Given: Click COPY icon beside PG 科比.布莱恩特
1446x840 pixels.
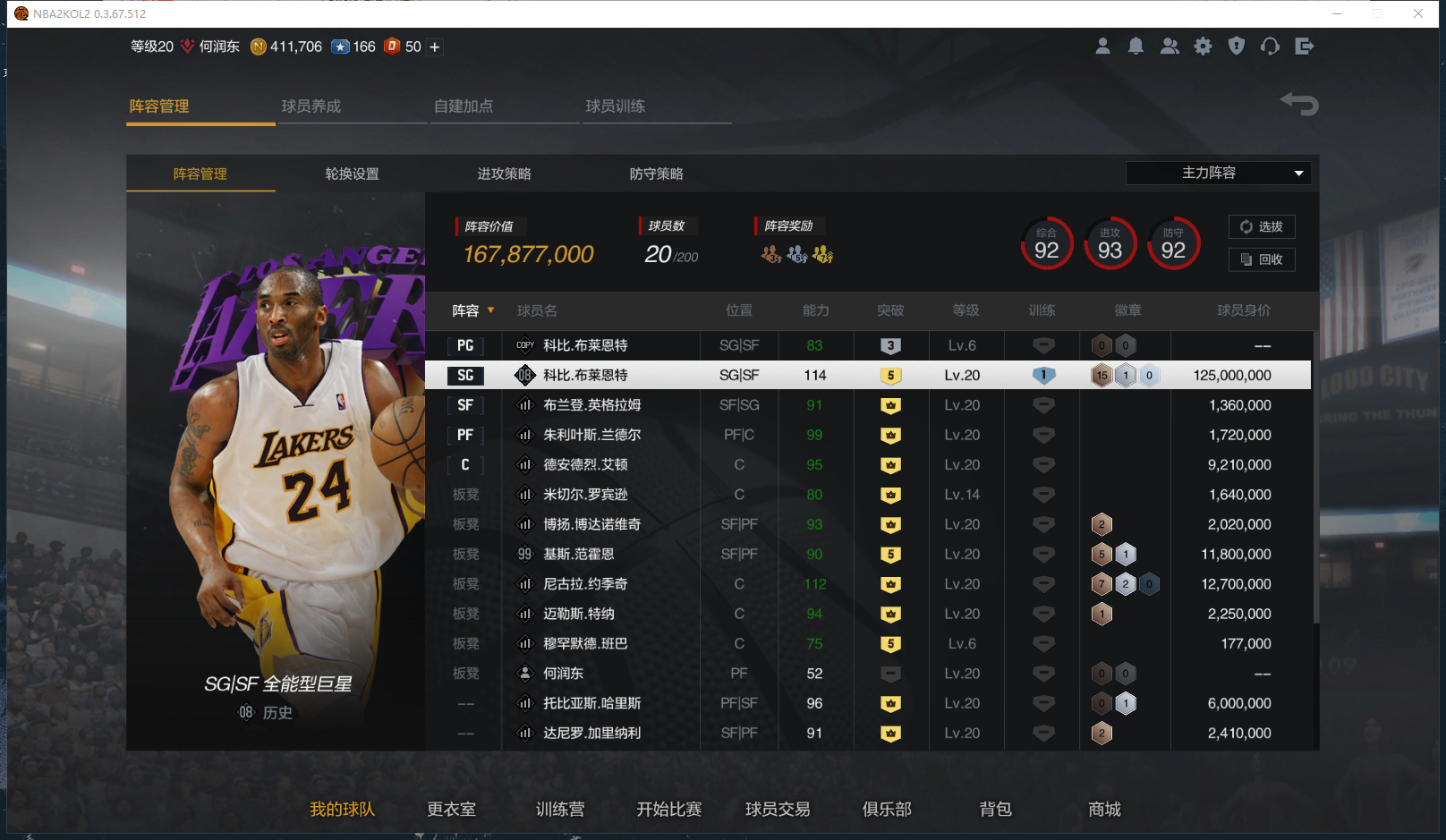Looking at the screenshot, I should [525, 345].
